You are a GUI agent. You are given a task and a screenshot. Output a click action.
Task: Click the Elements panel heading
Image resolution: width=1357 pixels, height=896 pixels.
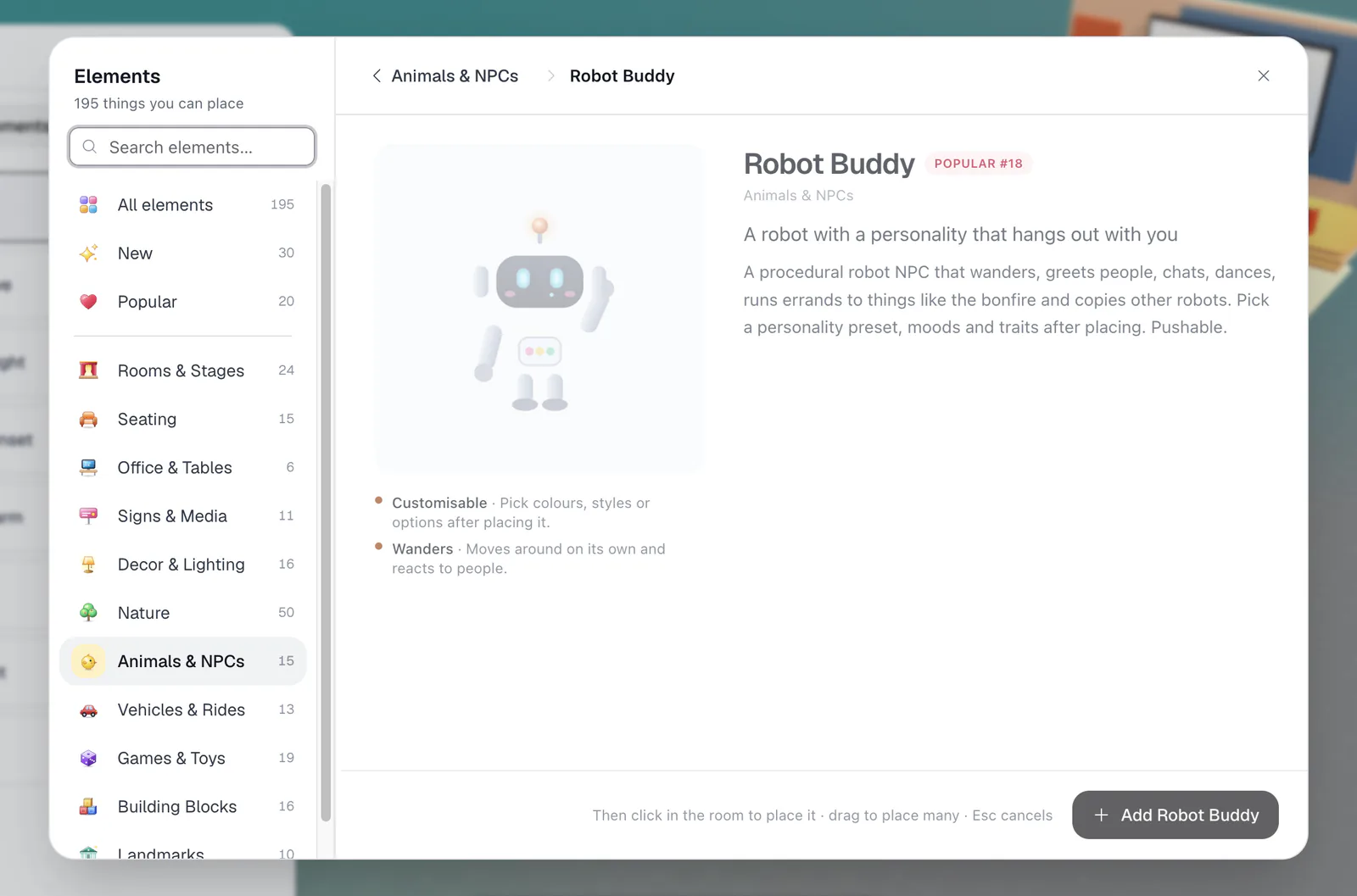click(x=117, y=76)
